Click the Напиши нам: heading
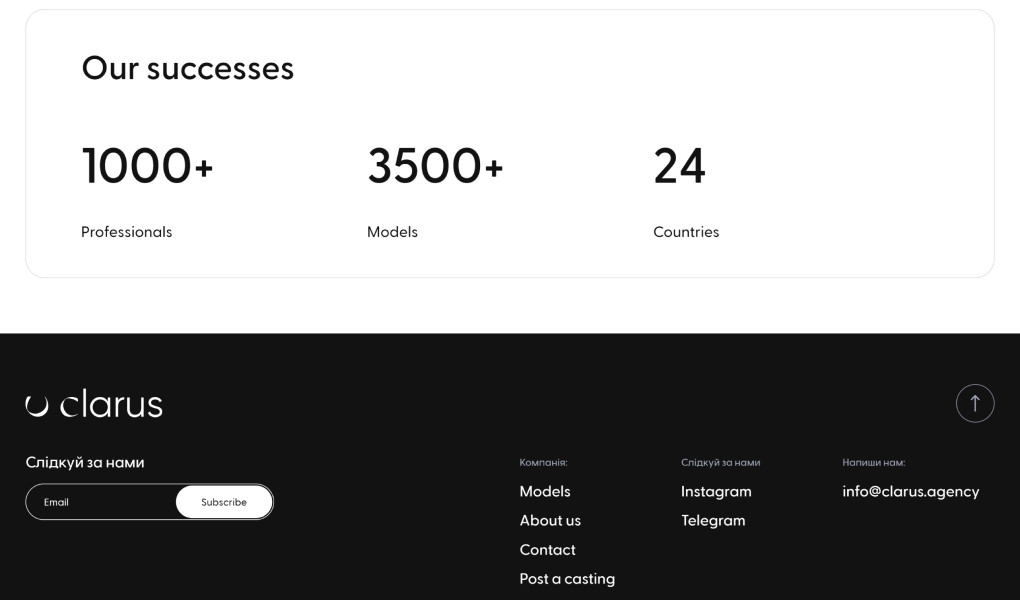Viewport: 1020px width, 600px height. 874,463
